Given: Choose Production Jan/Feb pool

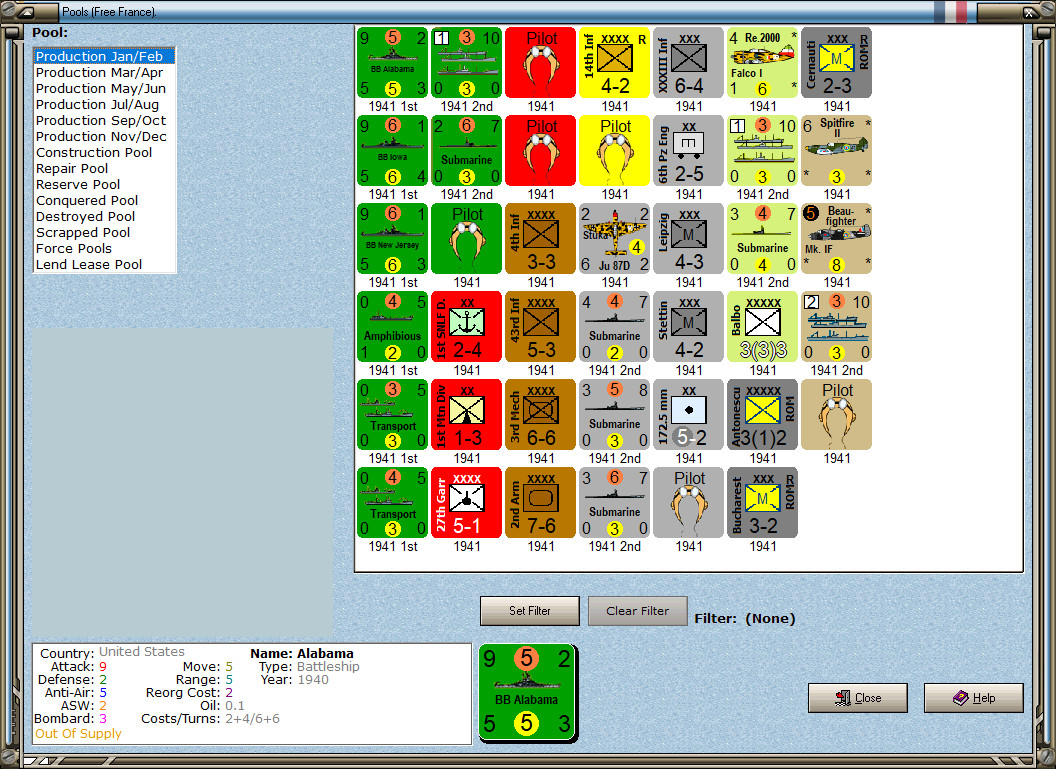Looking at the screenshot, I should point(104,57).
